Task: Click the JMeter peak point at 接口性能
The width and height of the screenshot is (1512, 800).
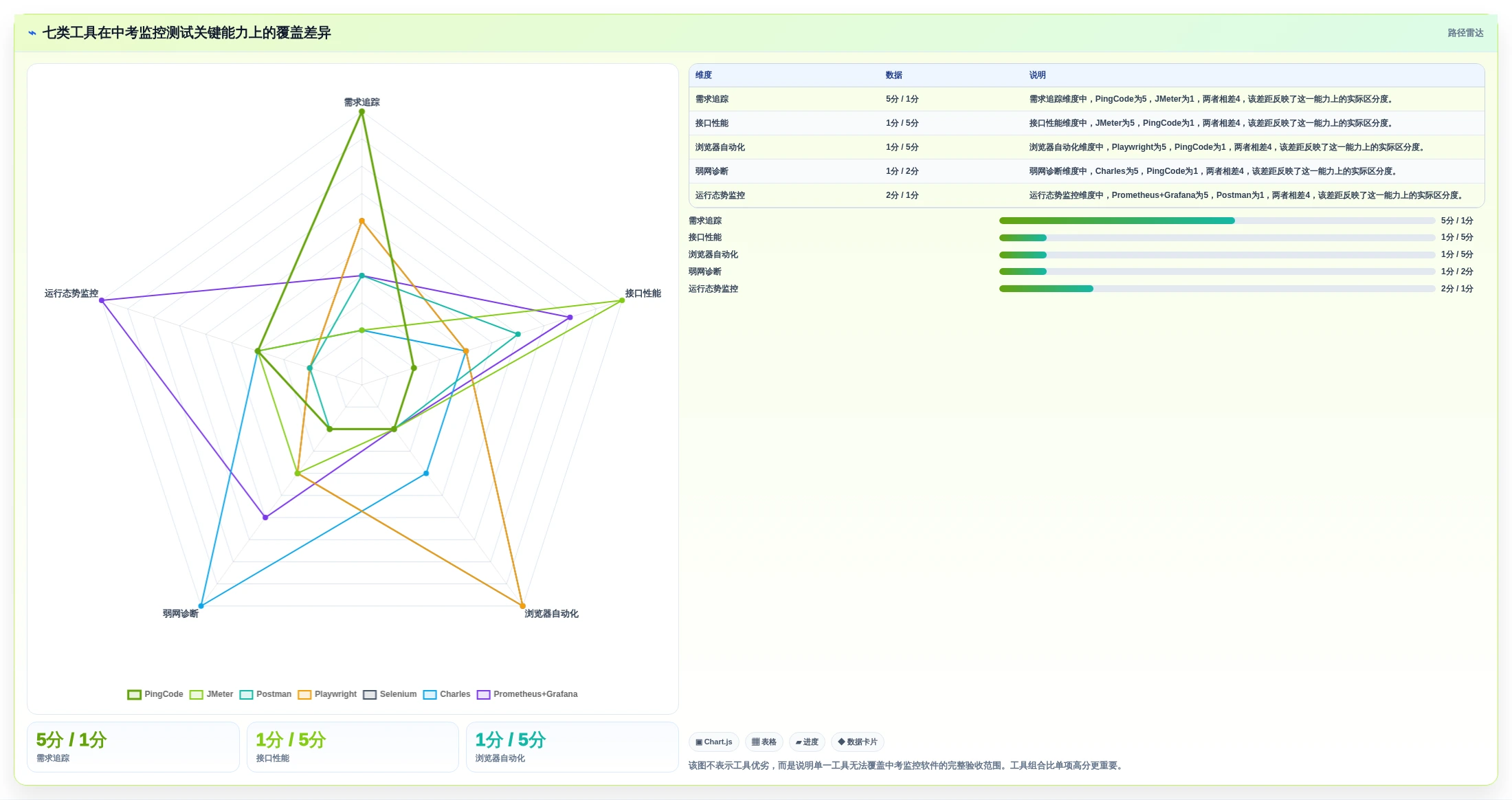Action: 622,300
